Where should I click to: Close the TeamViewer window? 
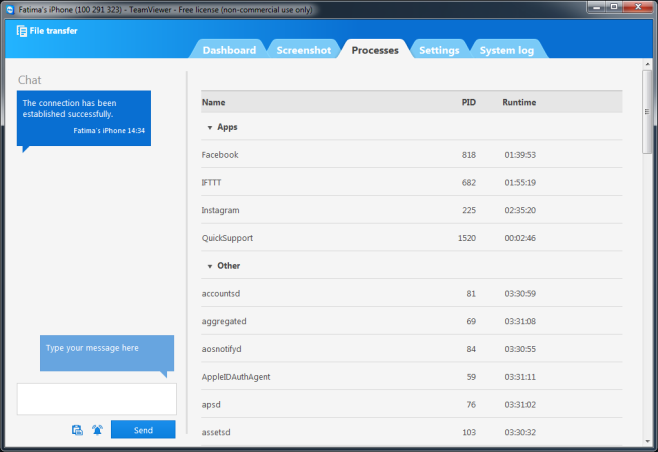pyautogui.click(x=638, y=7)
